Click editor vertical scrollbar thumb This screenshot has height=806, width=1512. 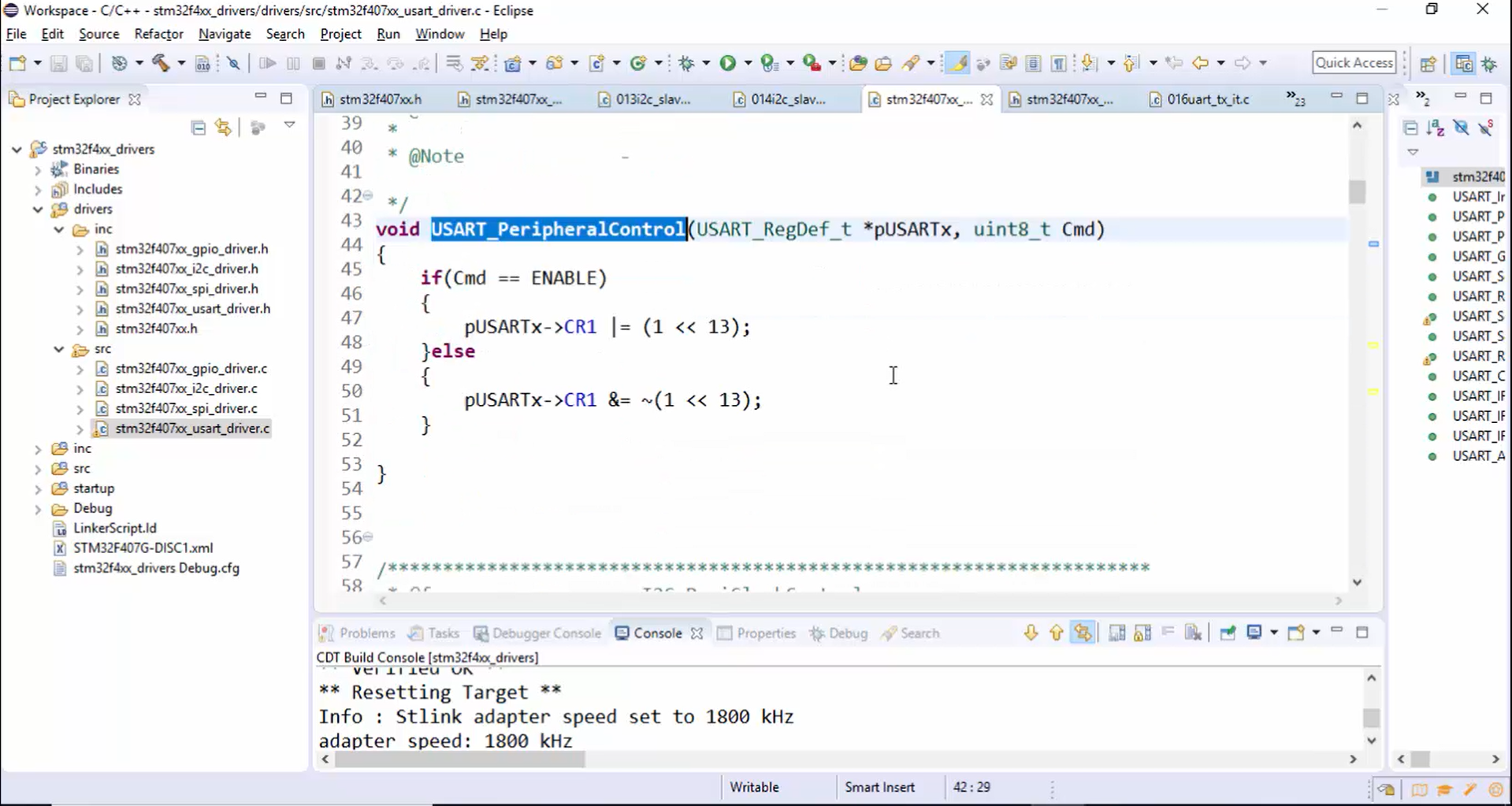tap(1357, 192)
